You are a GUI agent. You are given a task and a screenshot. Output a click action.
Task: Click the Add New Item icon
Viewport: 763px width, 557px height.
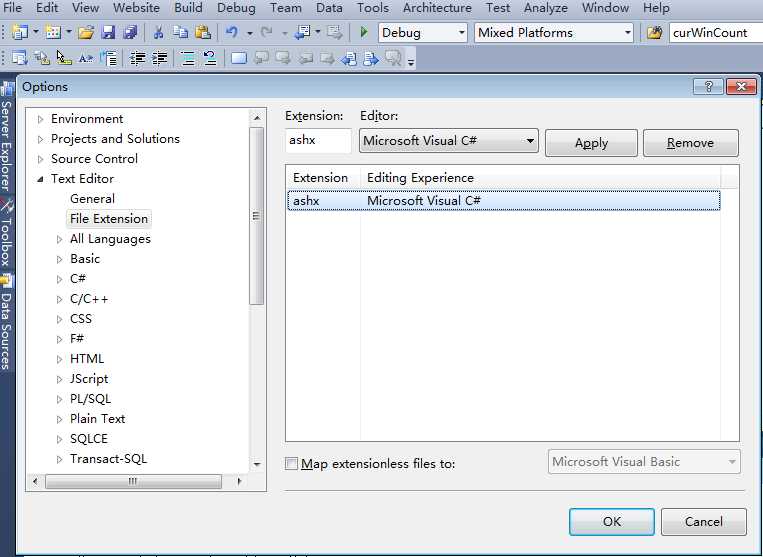(52, 33)
